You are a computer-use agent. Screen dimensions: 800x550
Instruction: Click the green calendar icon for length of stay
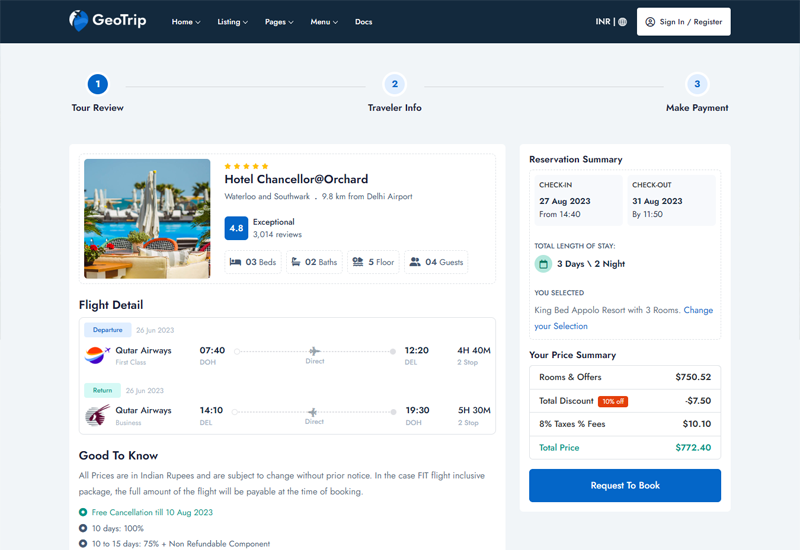(x=543, y=264)
